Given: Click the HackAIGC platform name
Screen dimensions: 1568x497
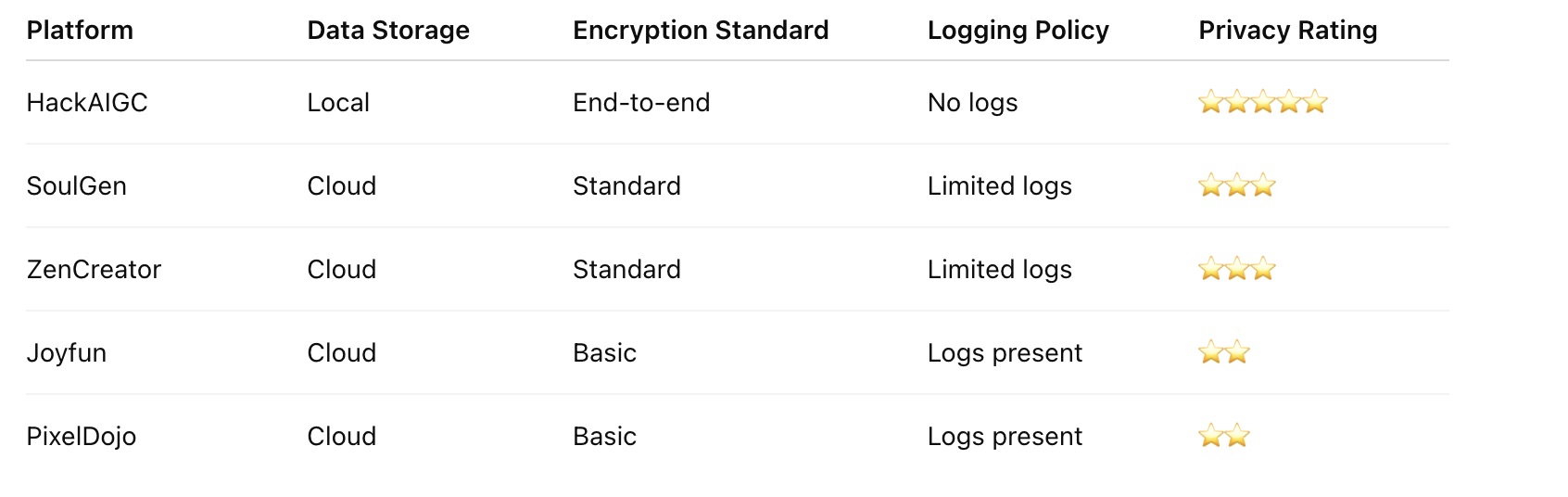Looking at the screenshot, I should pos(87,103).
